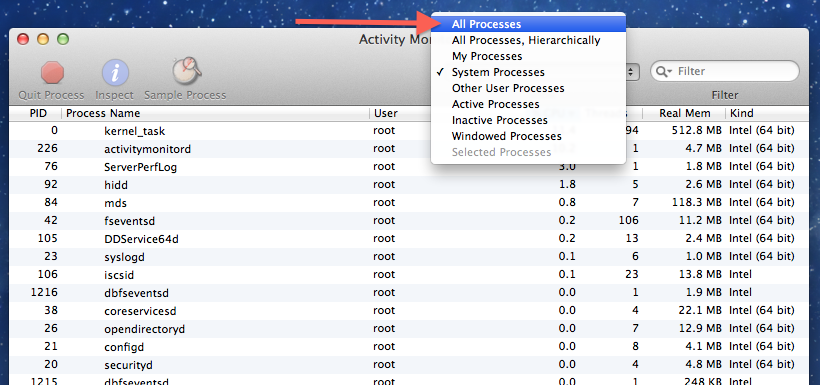Select the mds process row

[x=409, y=202]
